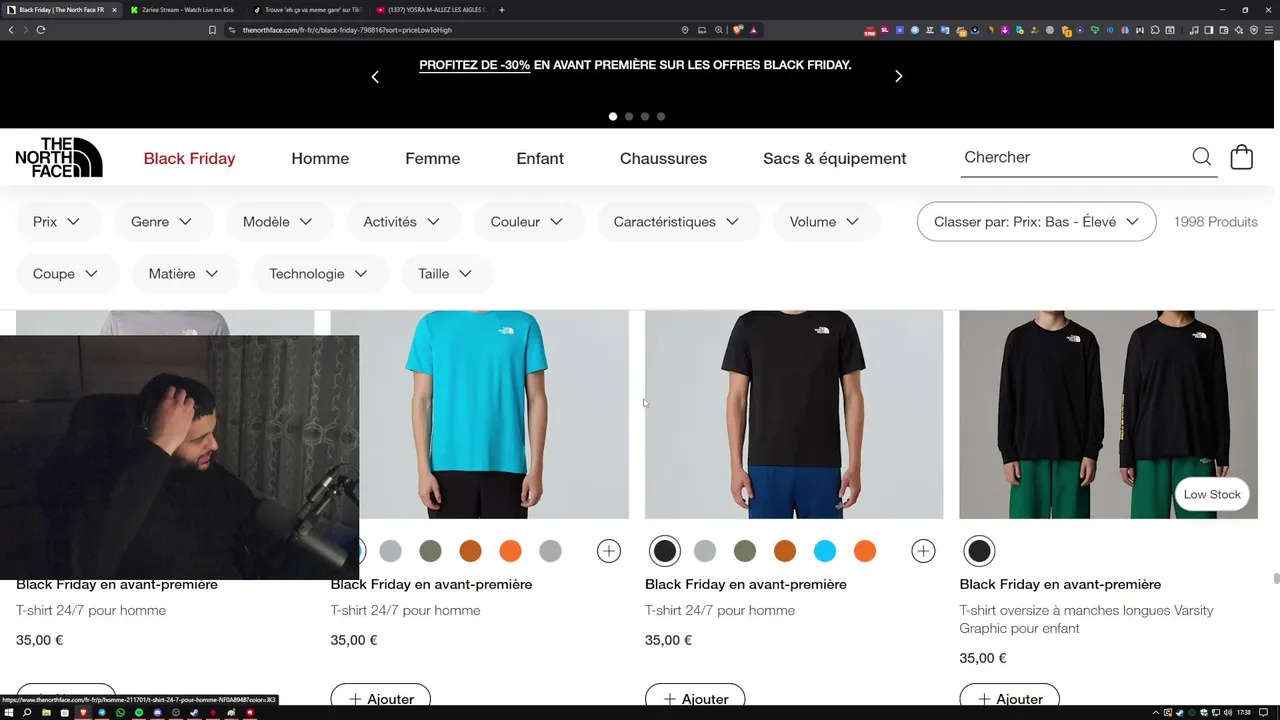Viewport: 1280px width, 720px height.
Task: Pick black swatch on black T-shirt card
Action: (665, 551)
